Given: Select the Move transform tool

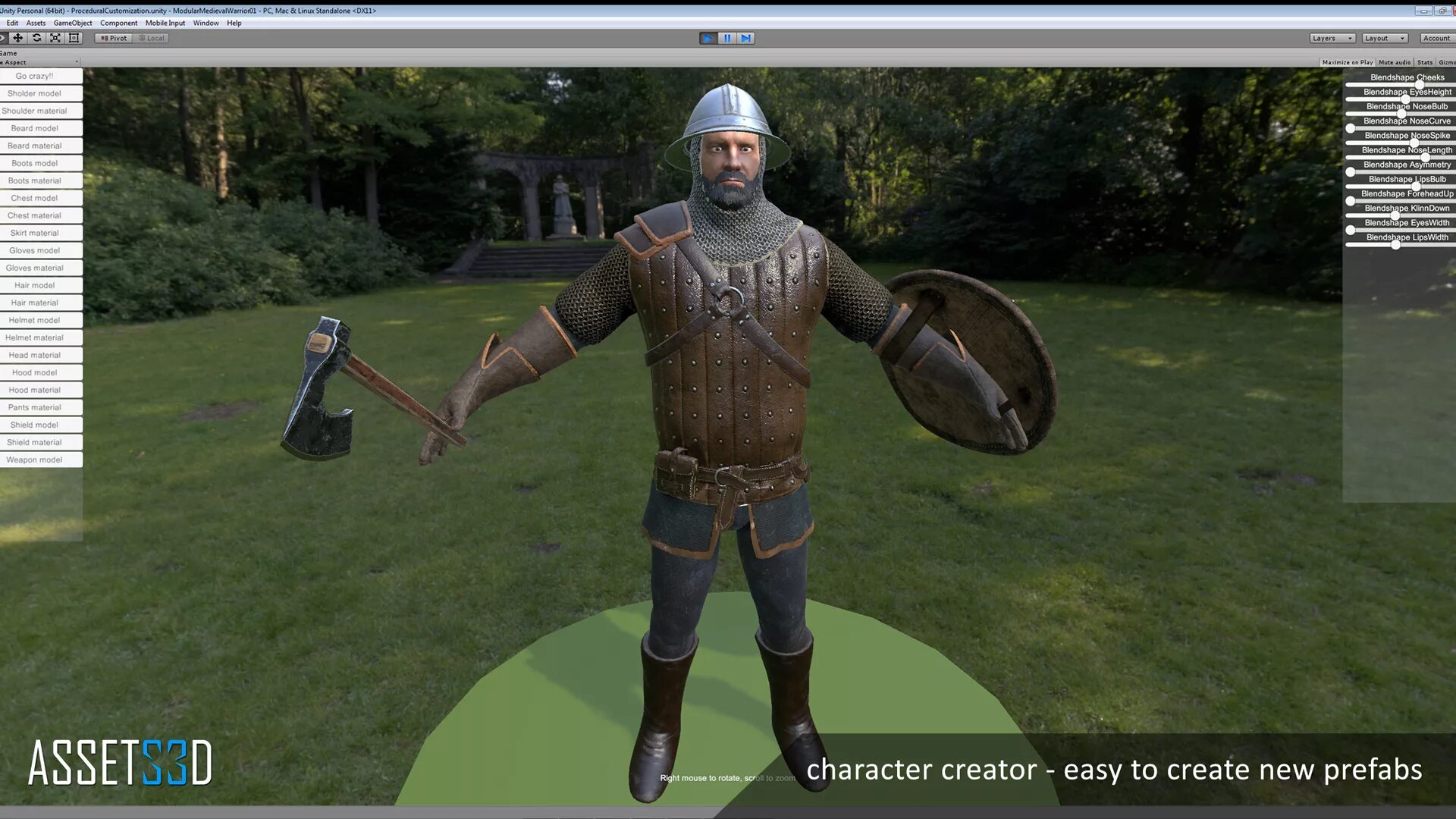Looking at the screenshot, I should (17, 38).
